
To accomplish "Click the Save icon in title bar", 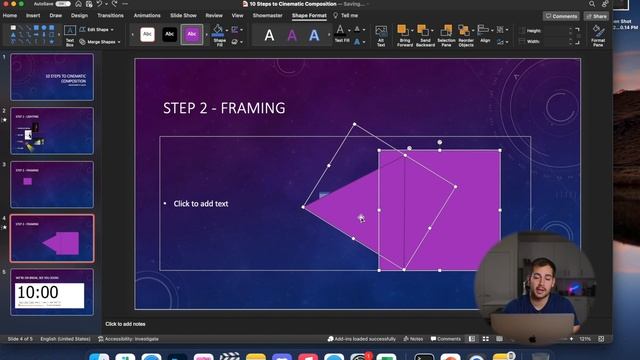I will click(x=89, y=4).
